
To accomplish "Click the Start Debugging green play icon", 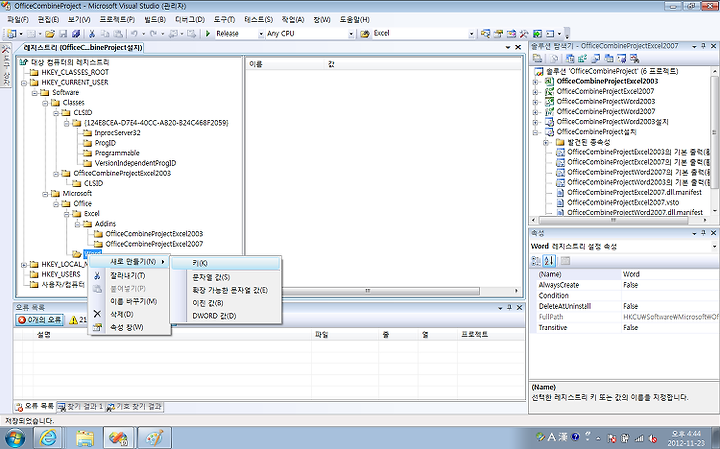I will (208, 34).
